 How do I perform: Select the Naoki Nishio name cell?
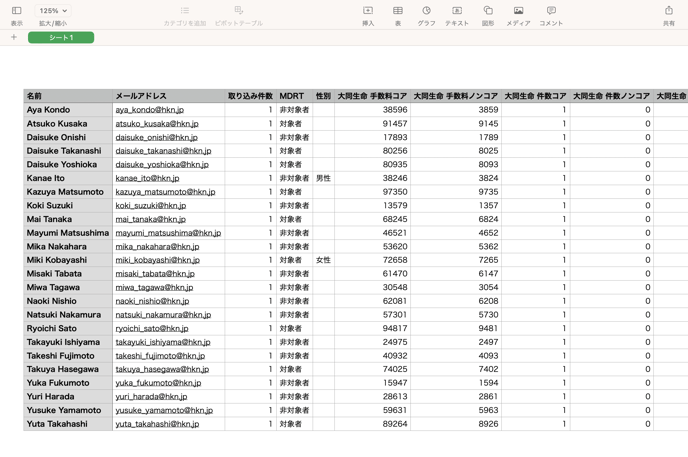pyautogui.click(x=68, y=301)
